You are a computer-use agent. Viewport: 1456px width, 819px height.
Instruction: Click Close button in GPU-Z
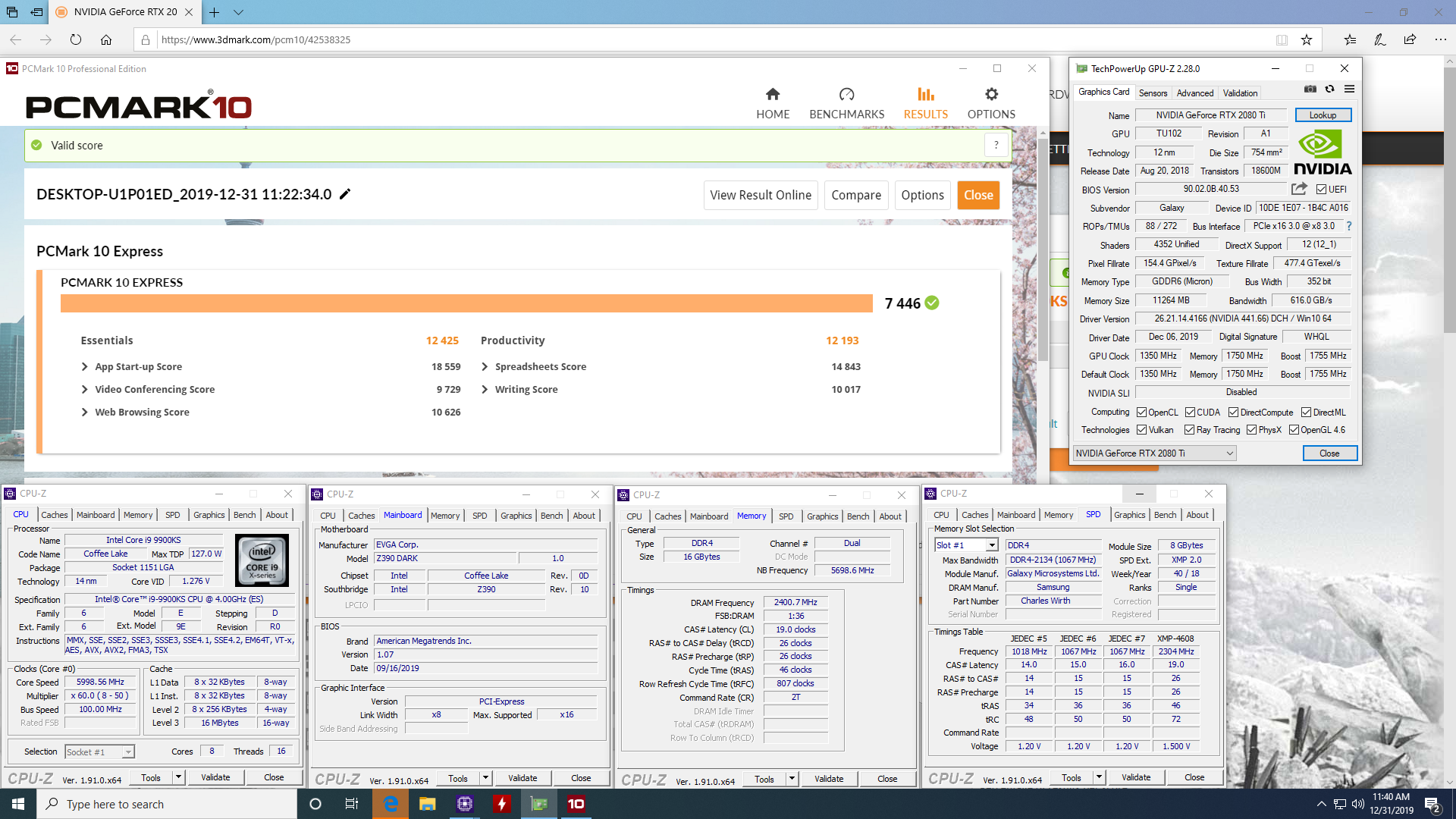click(x=1329, y=453)
